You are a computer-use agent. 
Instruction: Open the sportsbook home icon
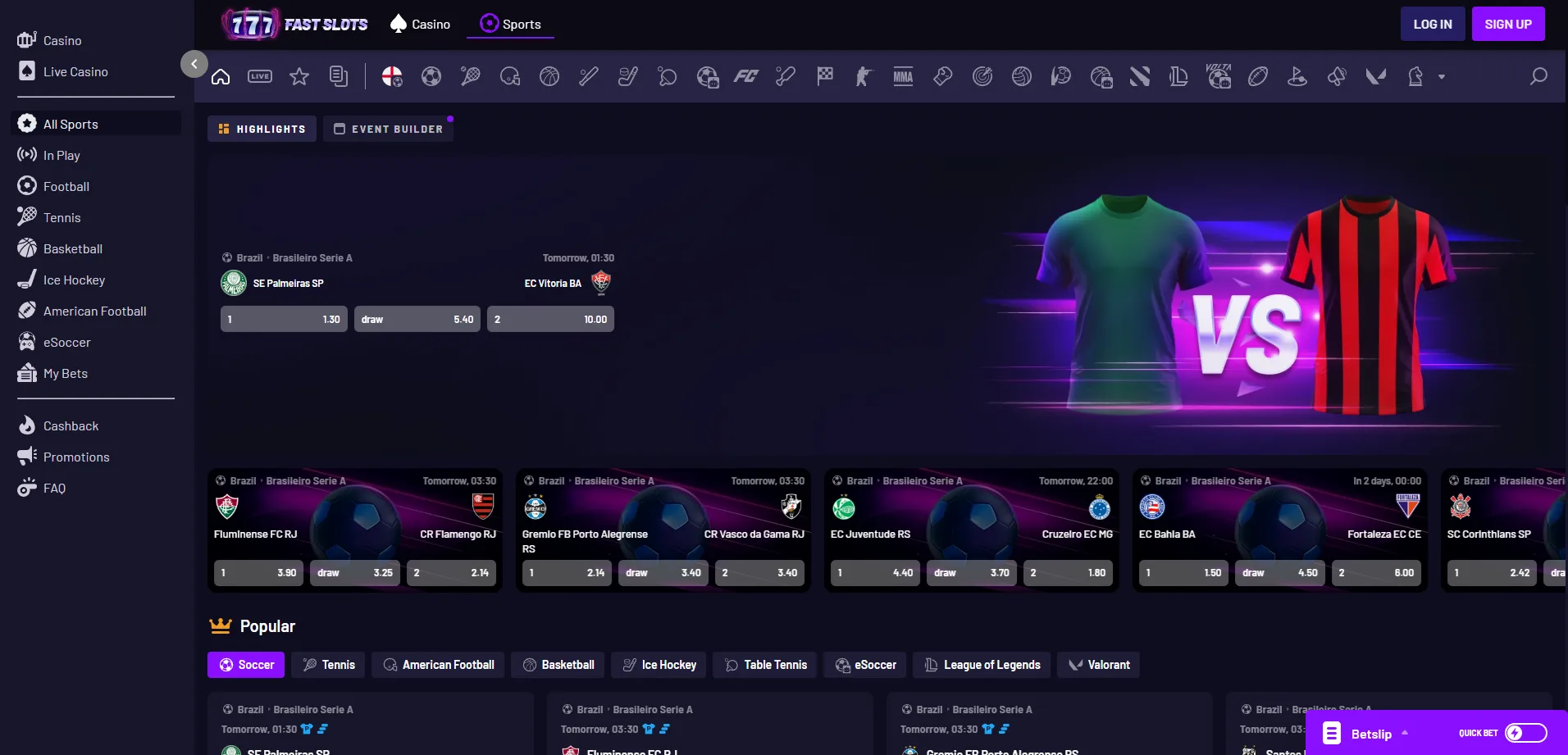point(221,77)
